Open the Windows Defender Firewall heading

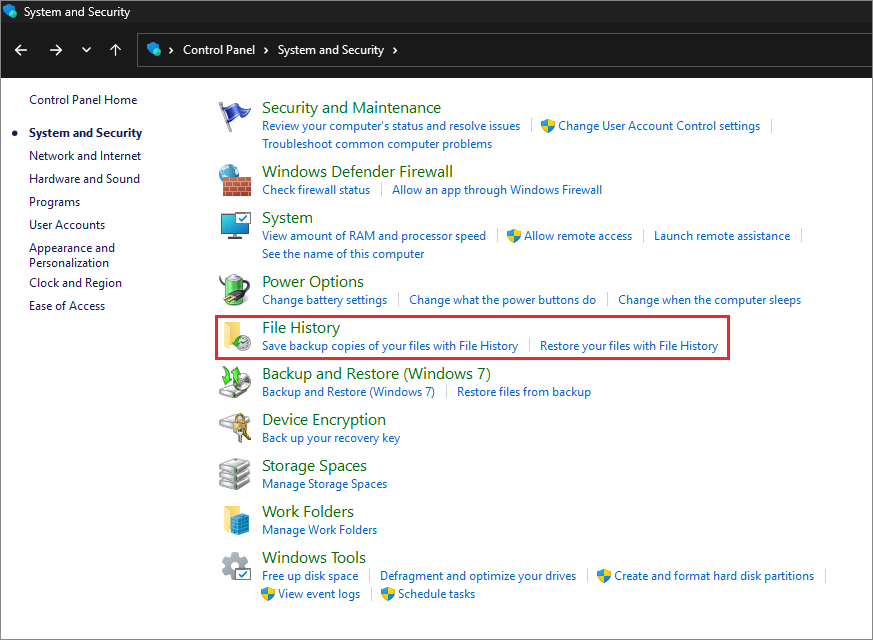(357, 171)
